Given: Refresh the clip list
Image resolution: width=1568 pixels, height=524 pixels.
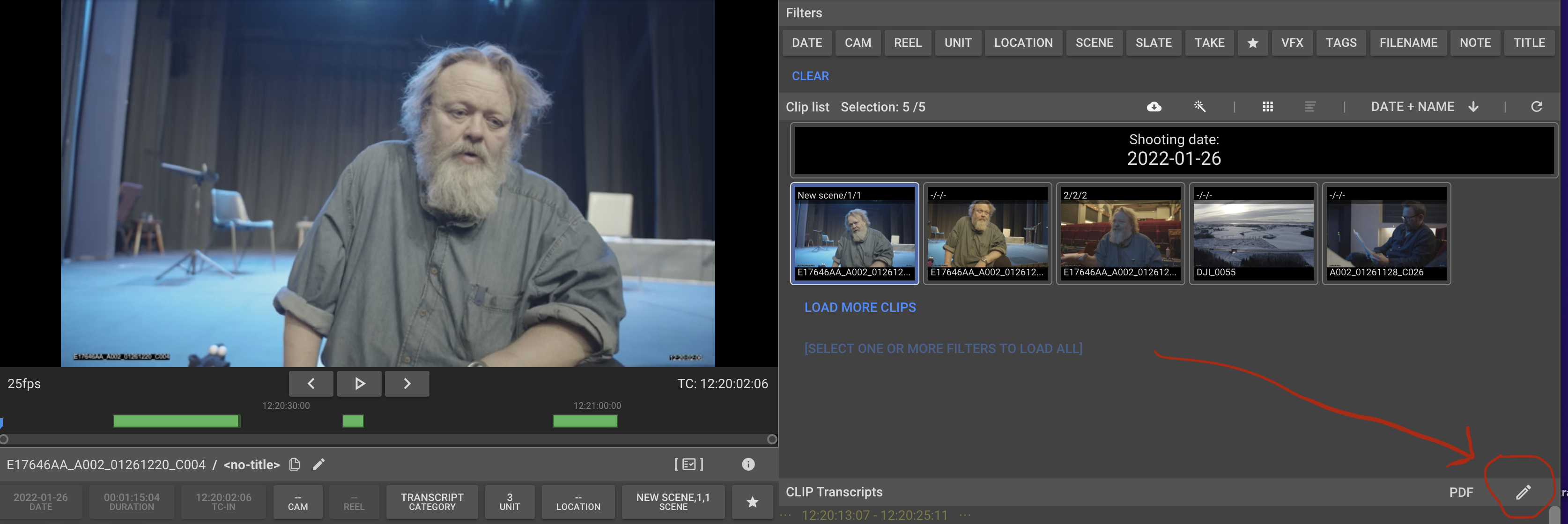Looking at the screenshot, I should pos(1536,107).
